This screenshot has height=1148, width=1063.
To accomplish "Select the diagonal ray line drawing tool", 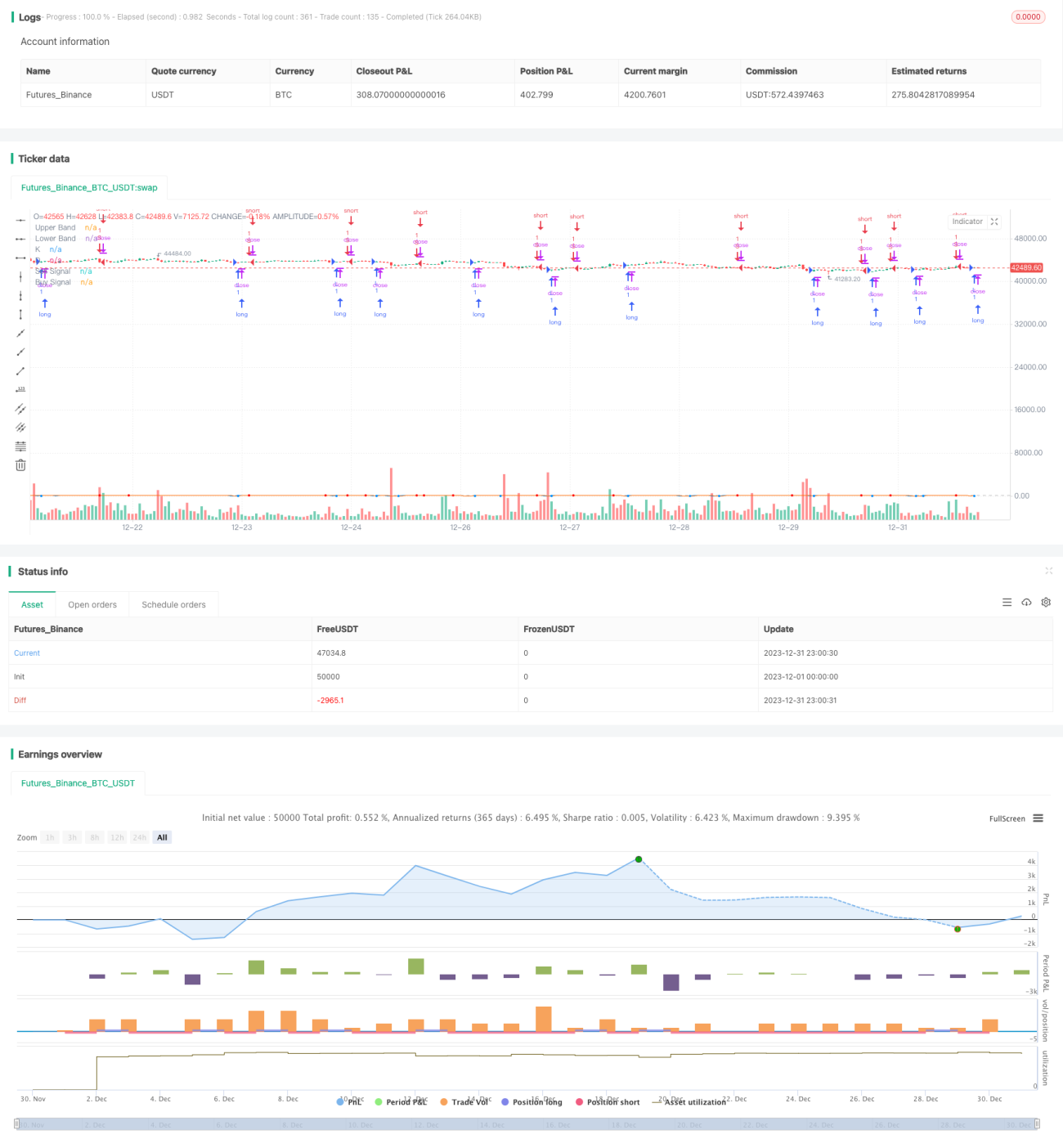I will 20,352.
